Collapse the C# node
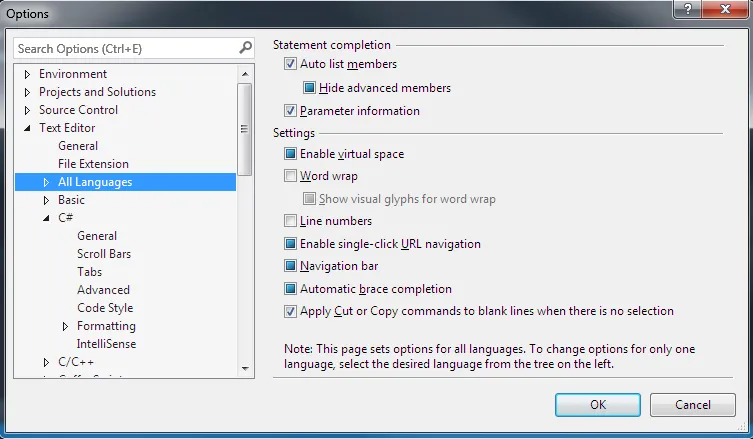This screenshot has height=439, width=753. tap(46, 218)
